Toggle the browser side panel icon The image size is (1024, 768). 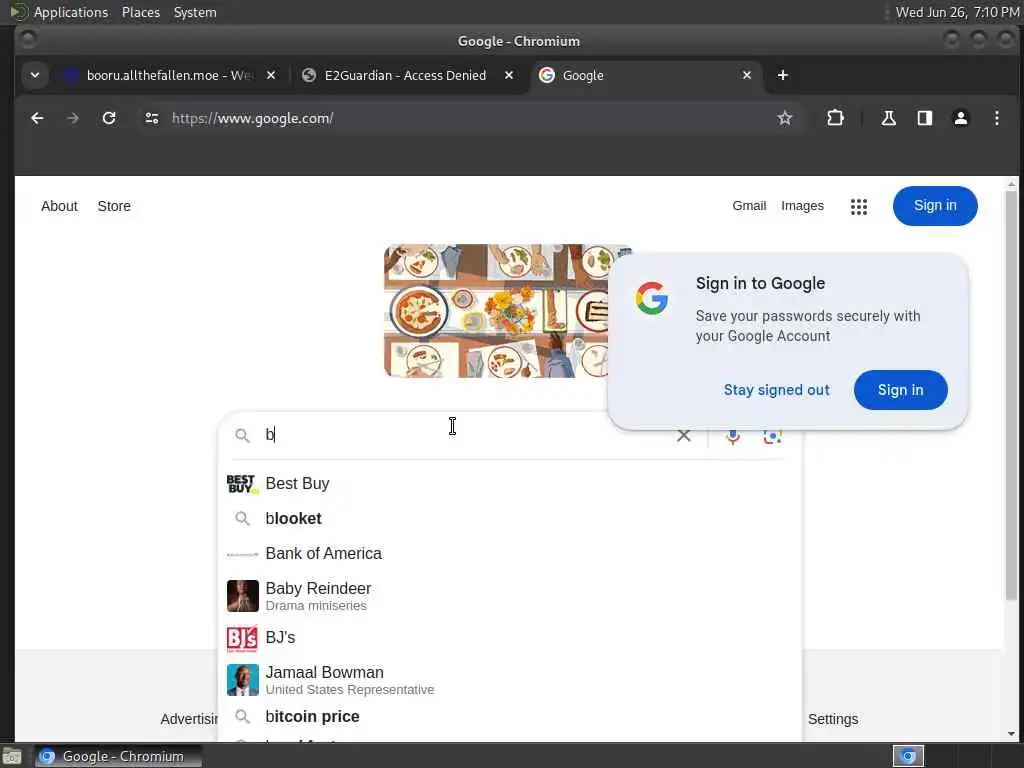click(924, 118)
